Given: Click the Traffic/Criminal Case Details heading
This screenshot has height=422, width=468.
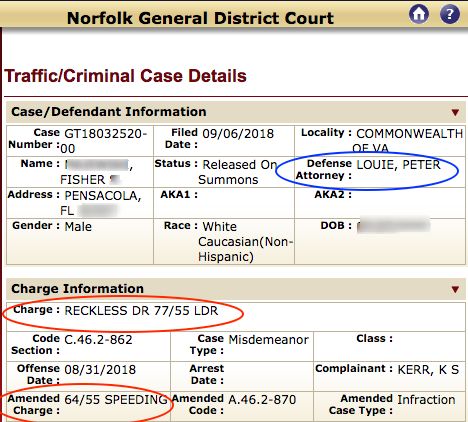Looking at the screenshot, I should coord(125,76).
